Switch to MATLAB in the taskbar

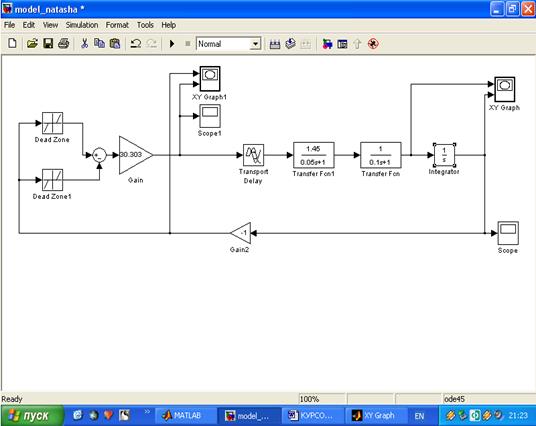(182, 415)
